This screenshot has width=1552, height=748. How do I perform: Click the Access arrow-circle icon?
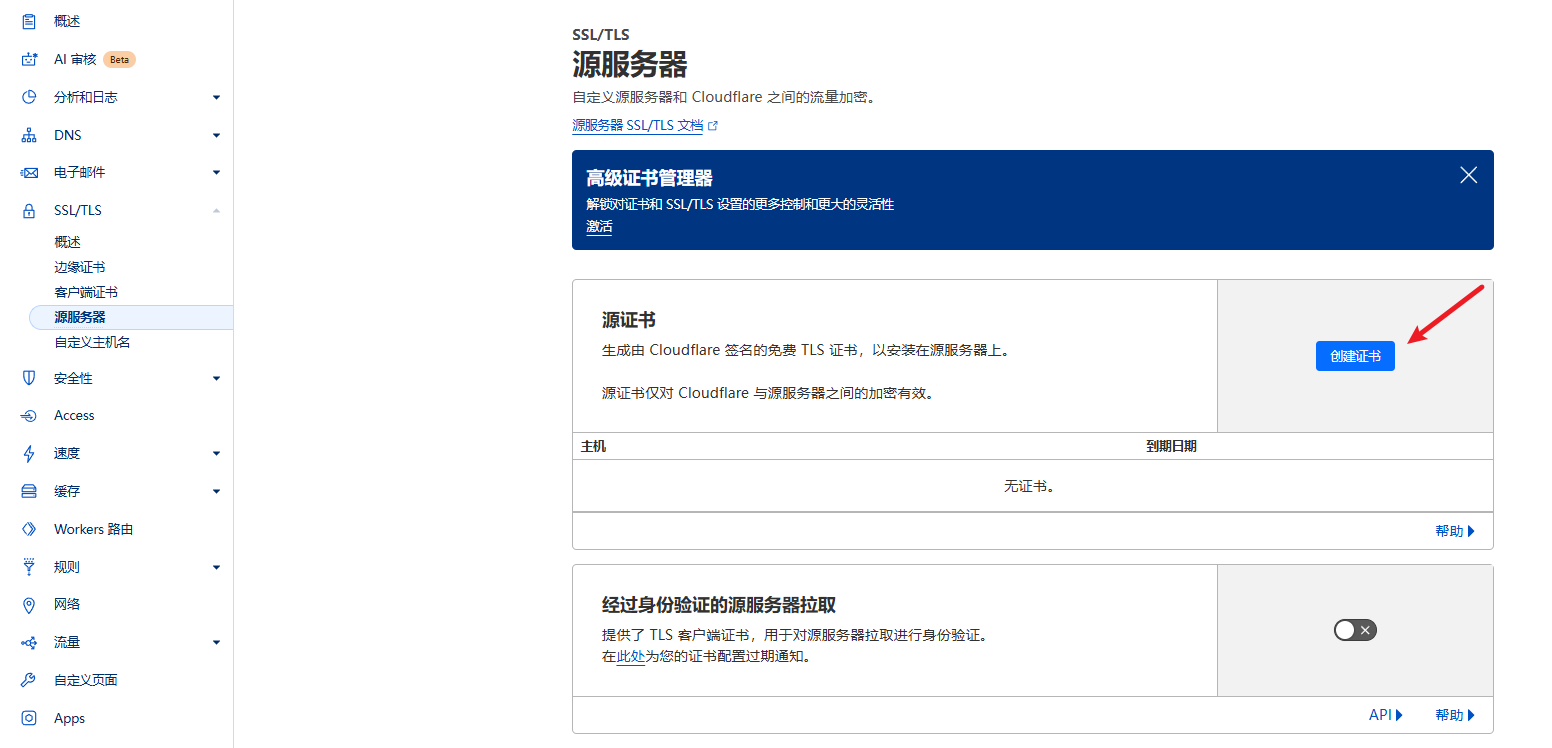click(29, 415)
